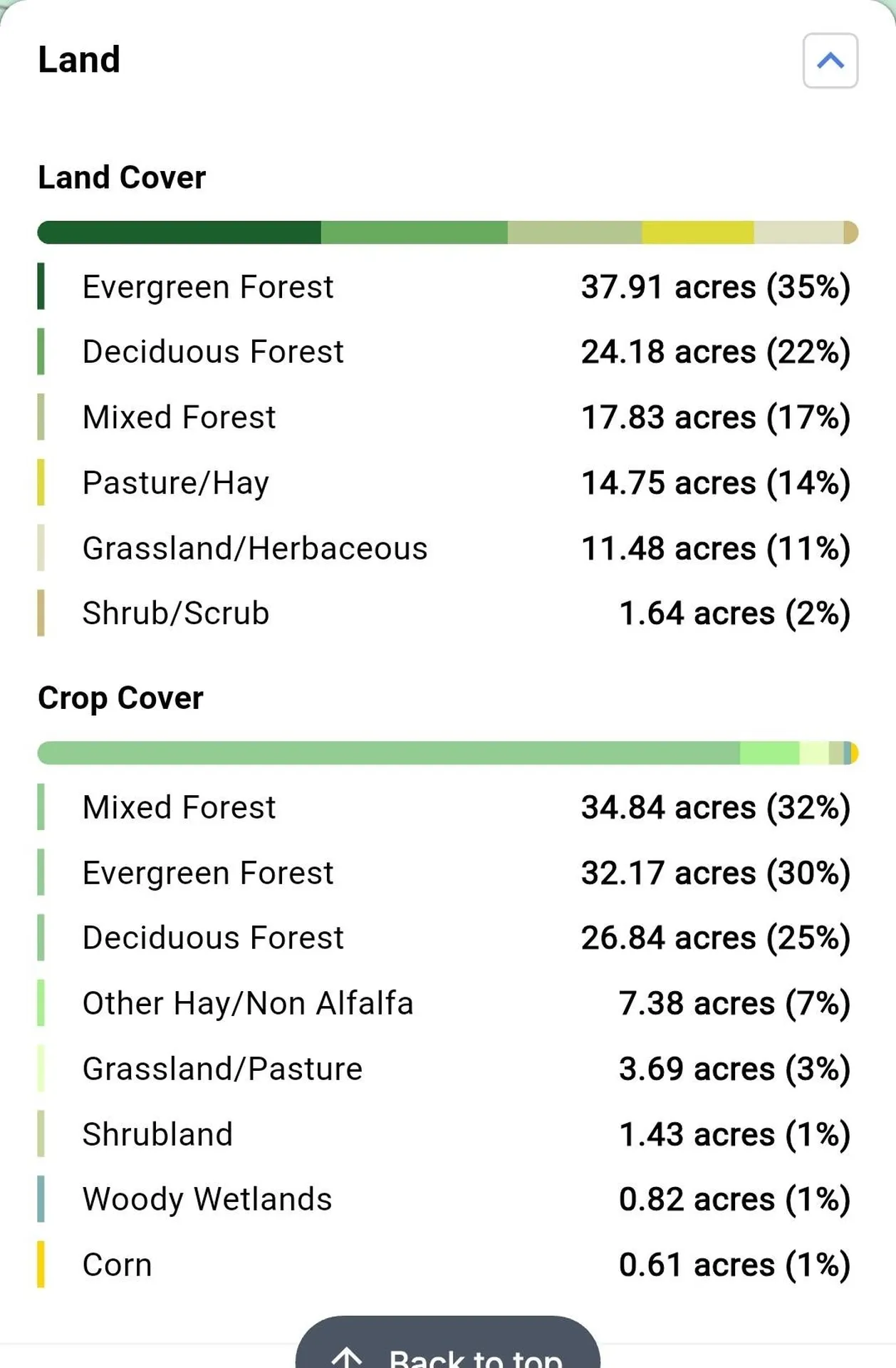Select Mixed Forest under Crop Cover

pos(448,807)
